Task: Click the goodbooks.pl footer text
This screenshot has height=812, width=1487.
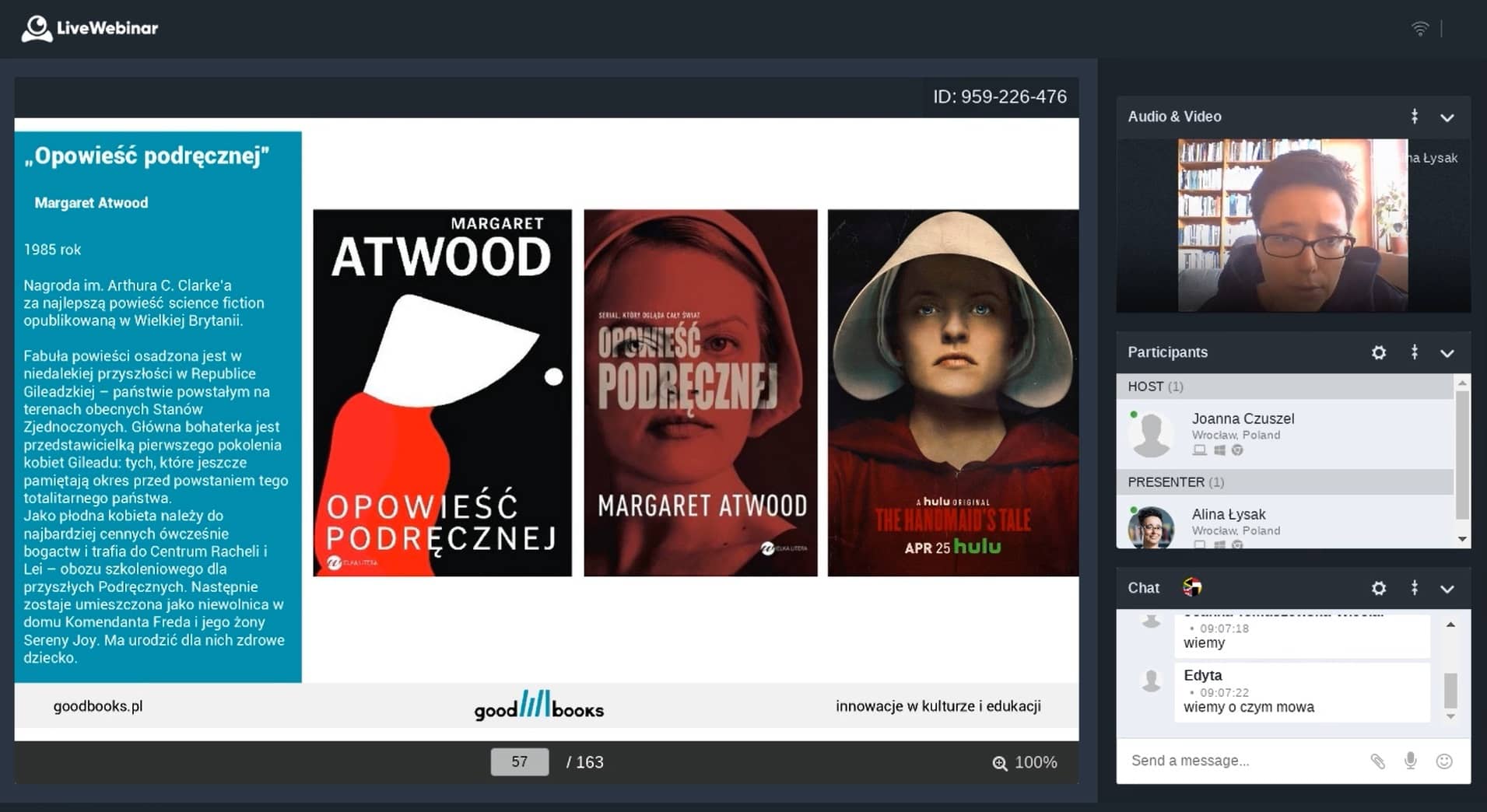Action: point(98,706)
